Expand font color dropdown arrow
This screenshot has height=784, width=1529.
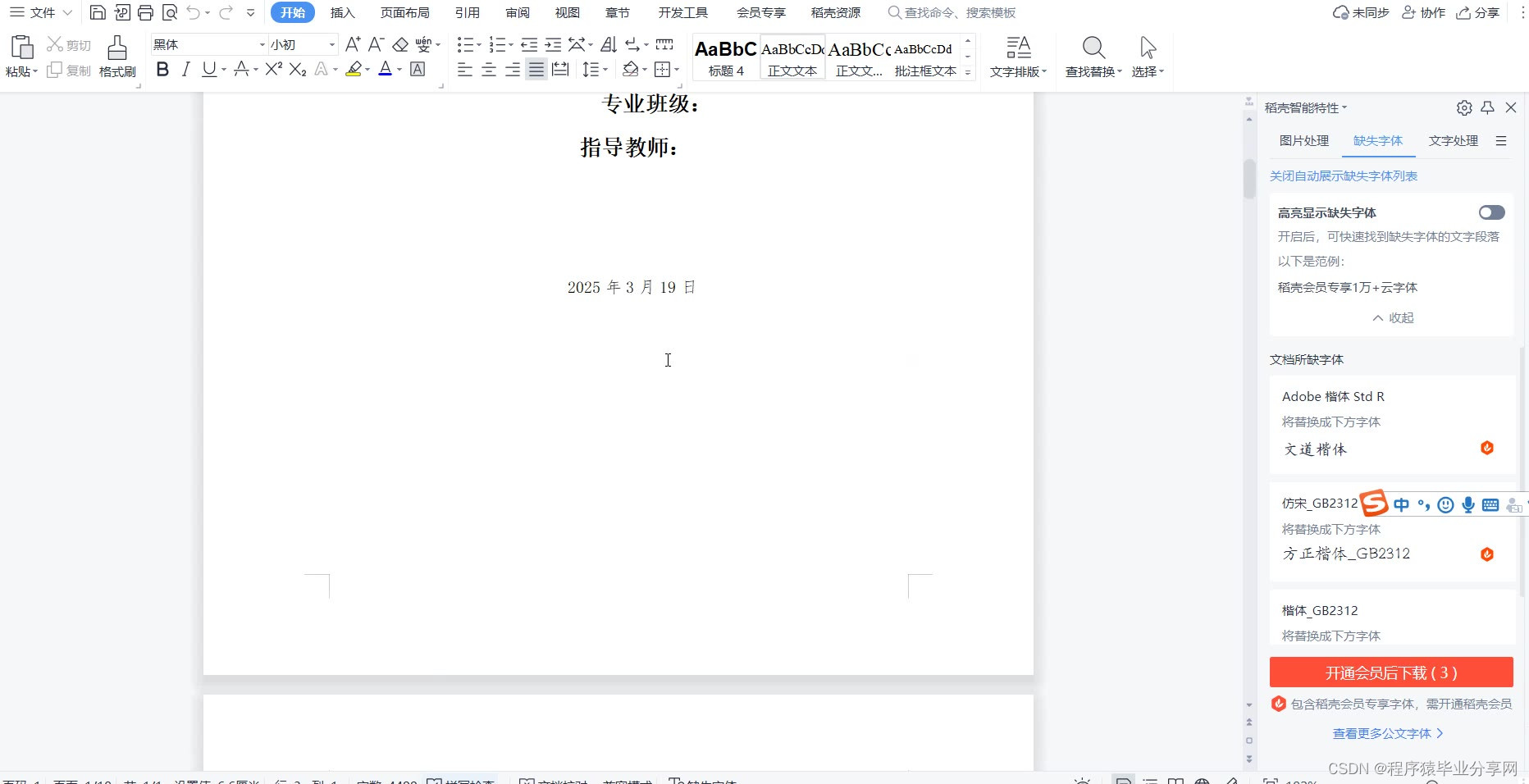[399, 70]
